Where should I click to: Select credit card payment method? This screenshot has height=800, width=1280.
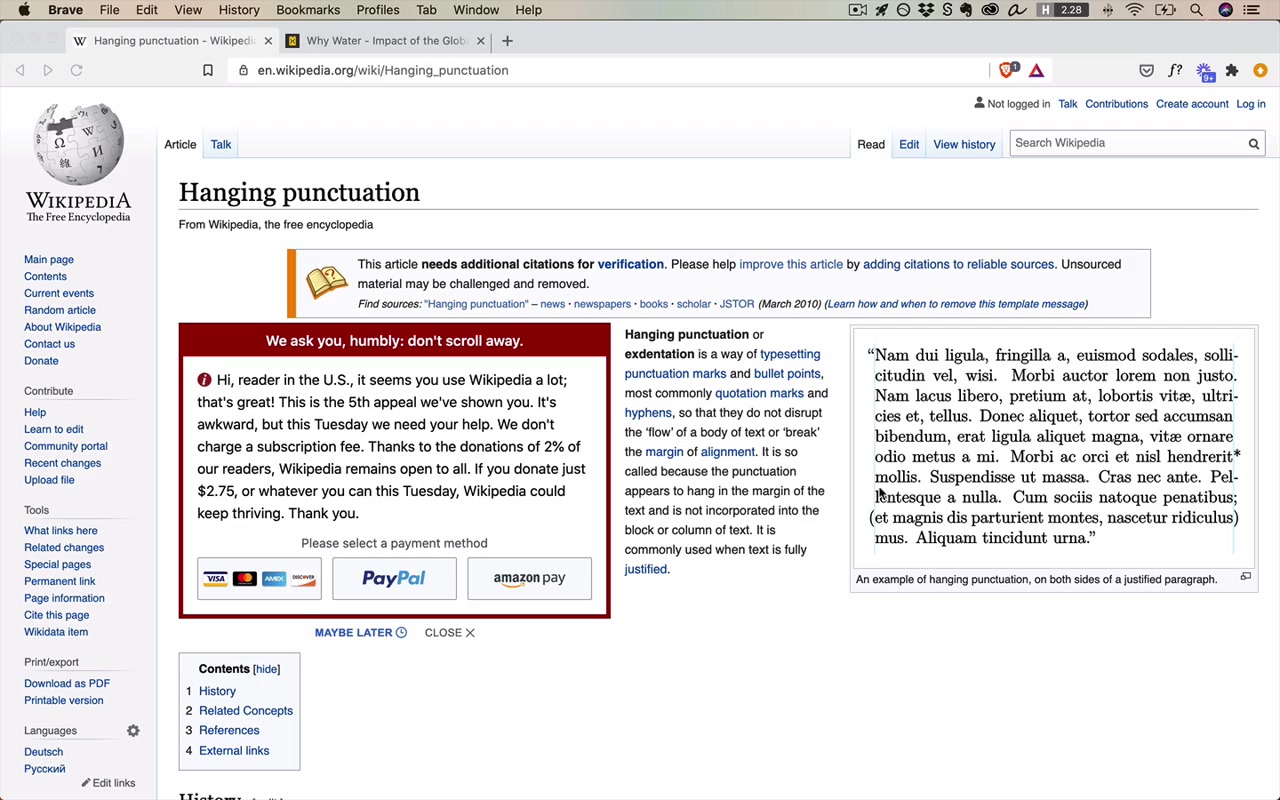[x=260, y=578]
